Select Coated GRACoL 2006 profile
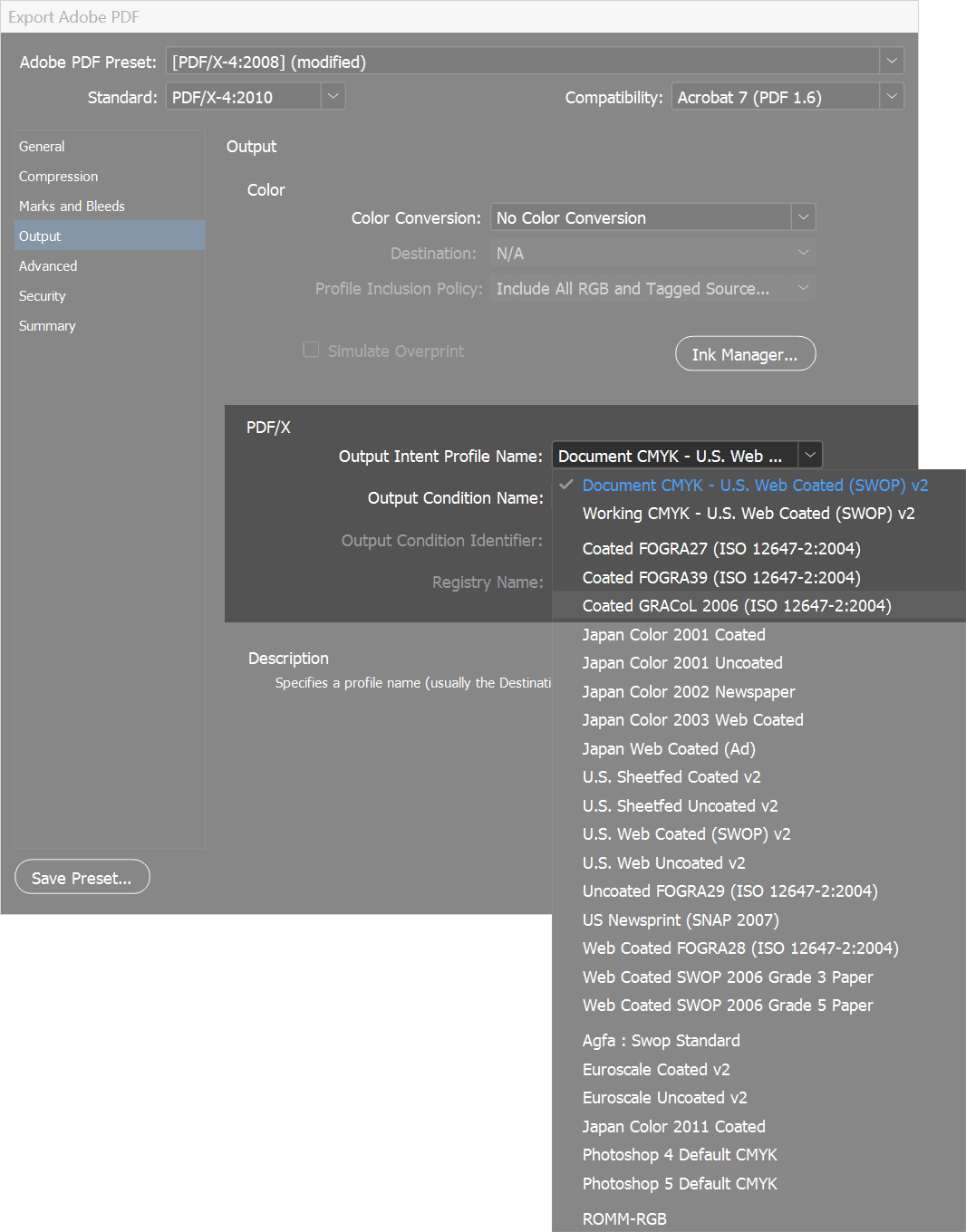This screenshot has height=1232, width=966. pos(737,605)
